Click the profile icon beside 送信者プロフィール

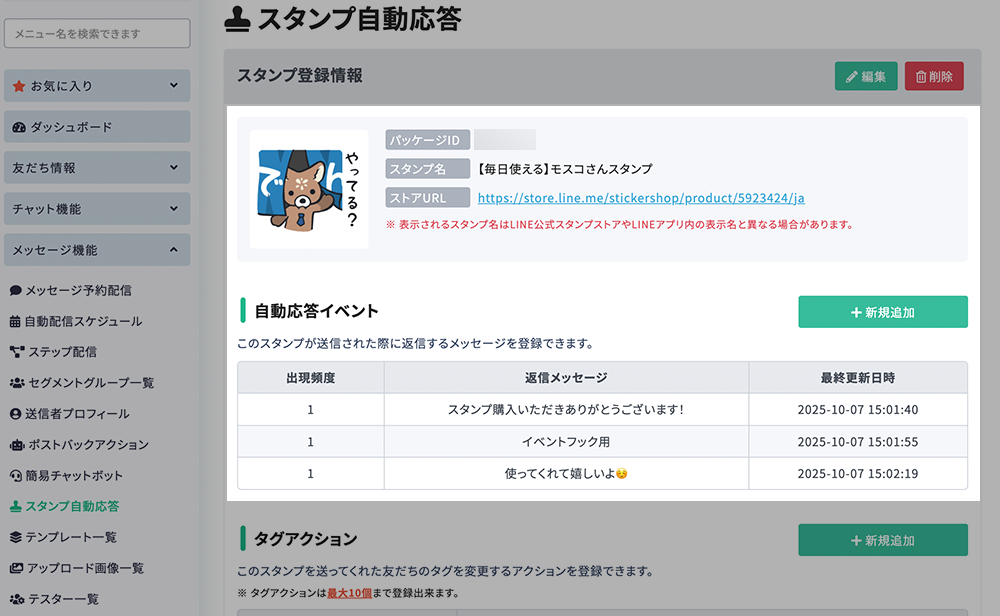(16, 414)
